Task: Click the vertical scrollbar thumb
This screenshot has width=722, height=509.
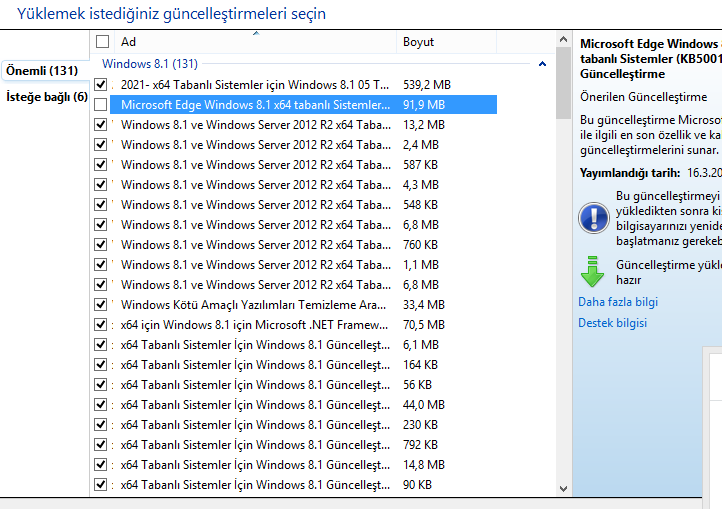Action: pyautogui.click(x=563, y=83)
